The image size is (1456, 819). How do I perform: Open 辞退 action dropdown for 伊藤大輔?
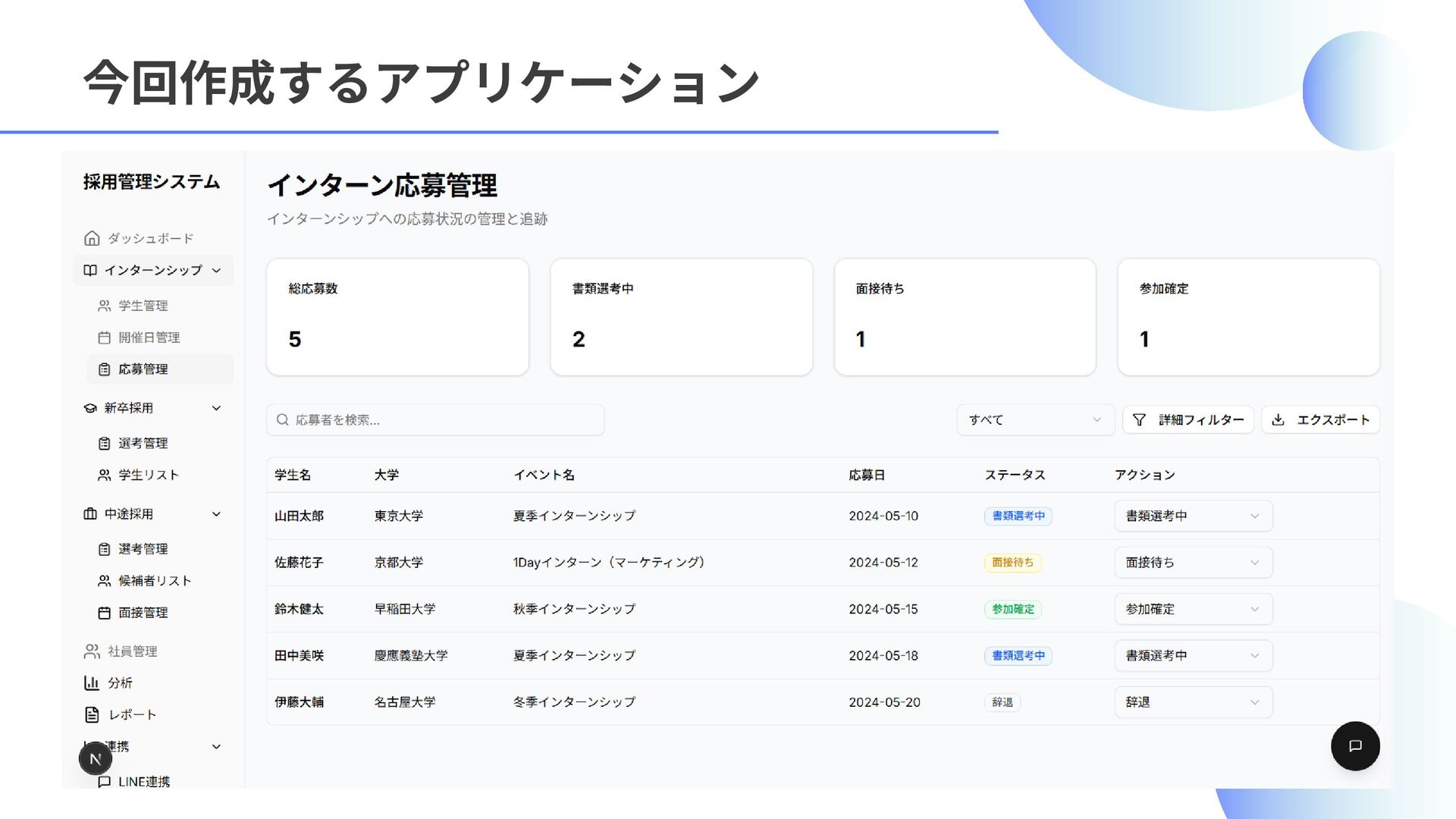coord(1193,702)
